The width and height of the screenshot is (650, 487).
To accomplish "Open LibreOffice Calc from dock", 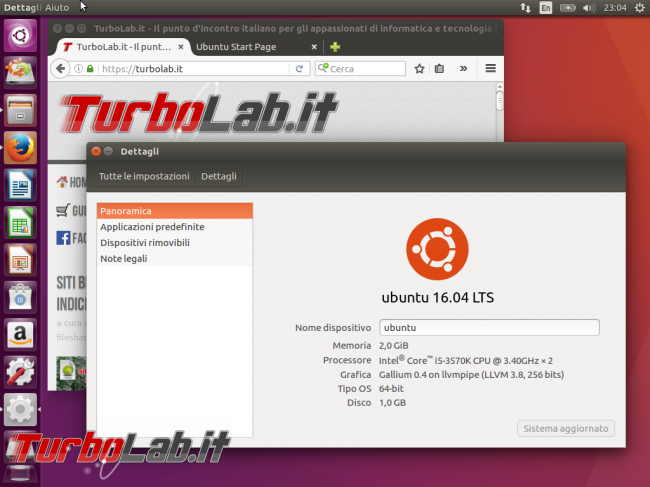I will 20,223.
